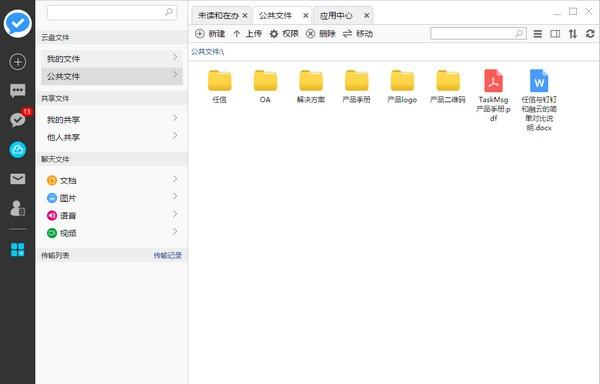Expand 语音 row chevron
The width and height of the screenshot is (600, 384).
pyautogui.click(x=175, y=214)
